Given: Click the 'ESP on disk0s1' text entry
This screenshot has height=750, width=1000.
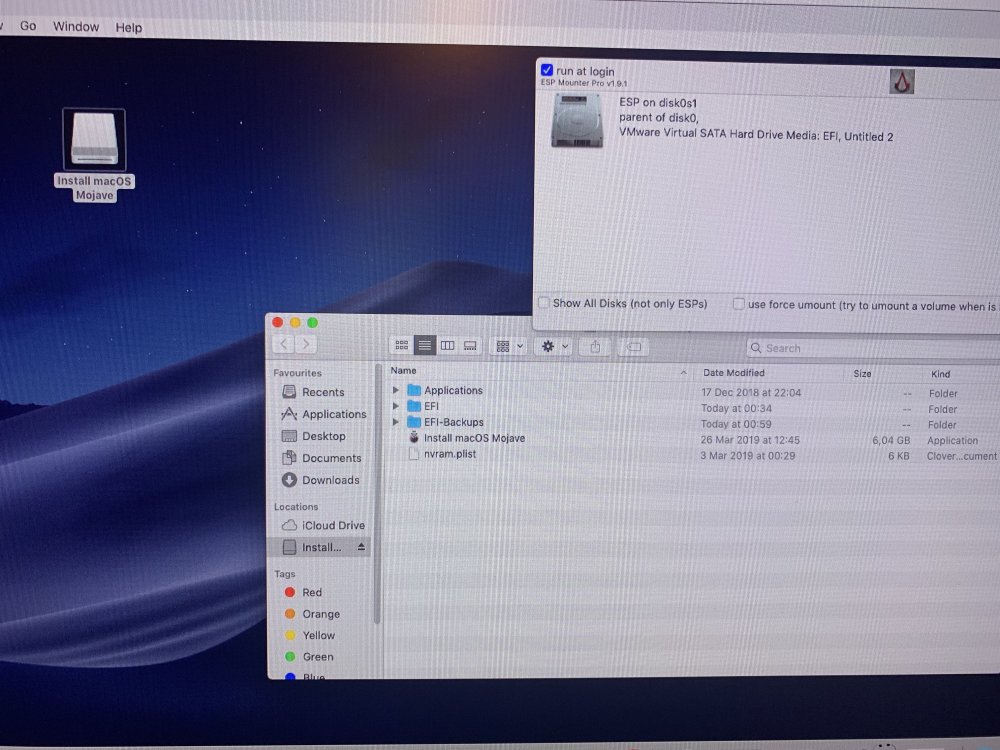Looking at the screenshot, I should pyautogui.click(x=658, y=103).
